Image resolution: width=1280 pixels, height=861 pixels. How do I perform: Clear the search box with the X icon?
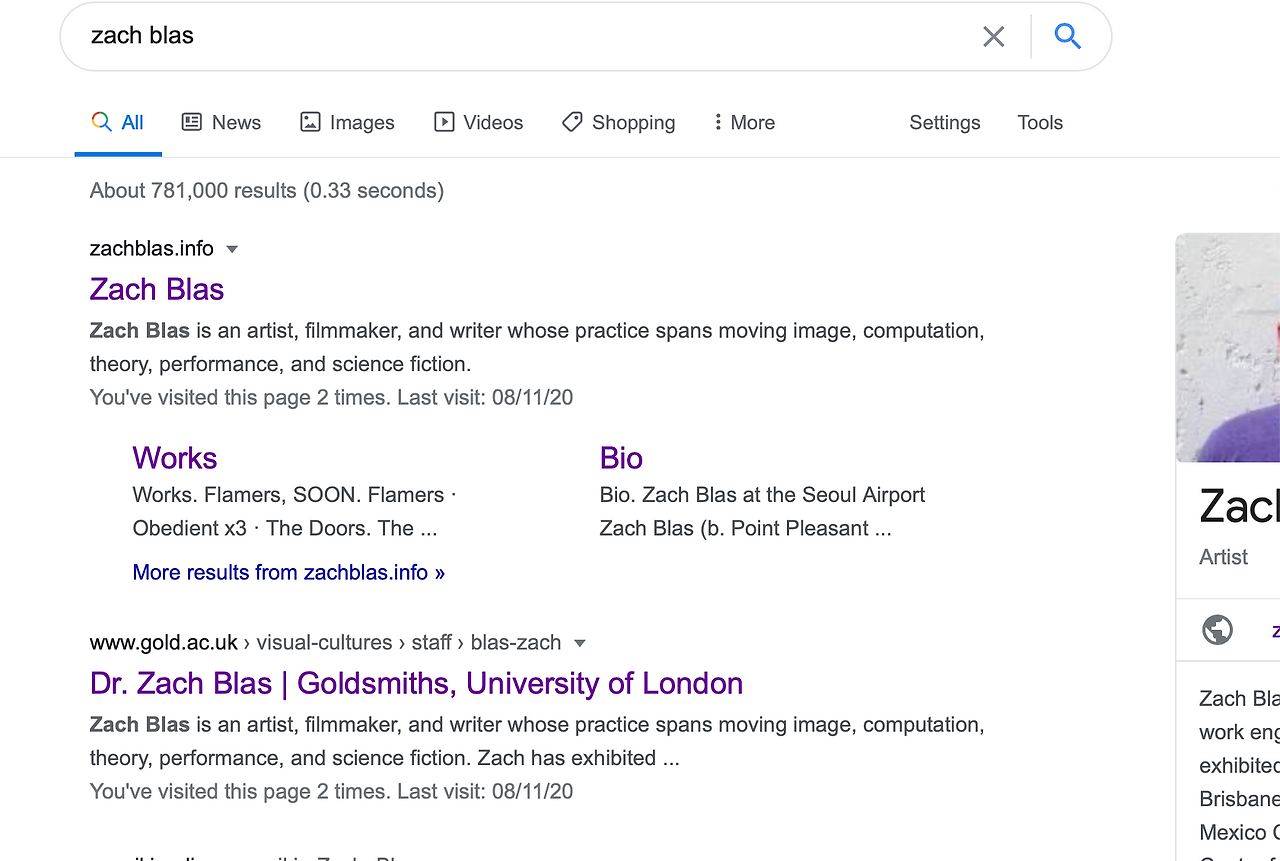[x=993, y=37]
